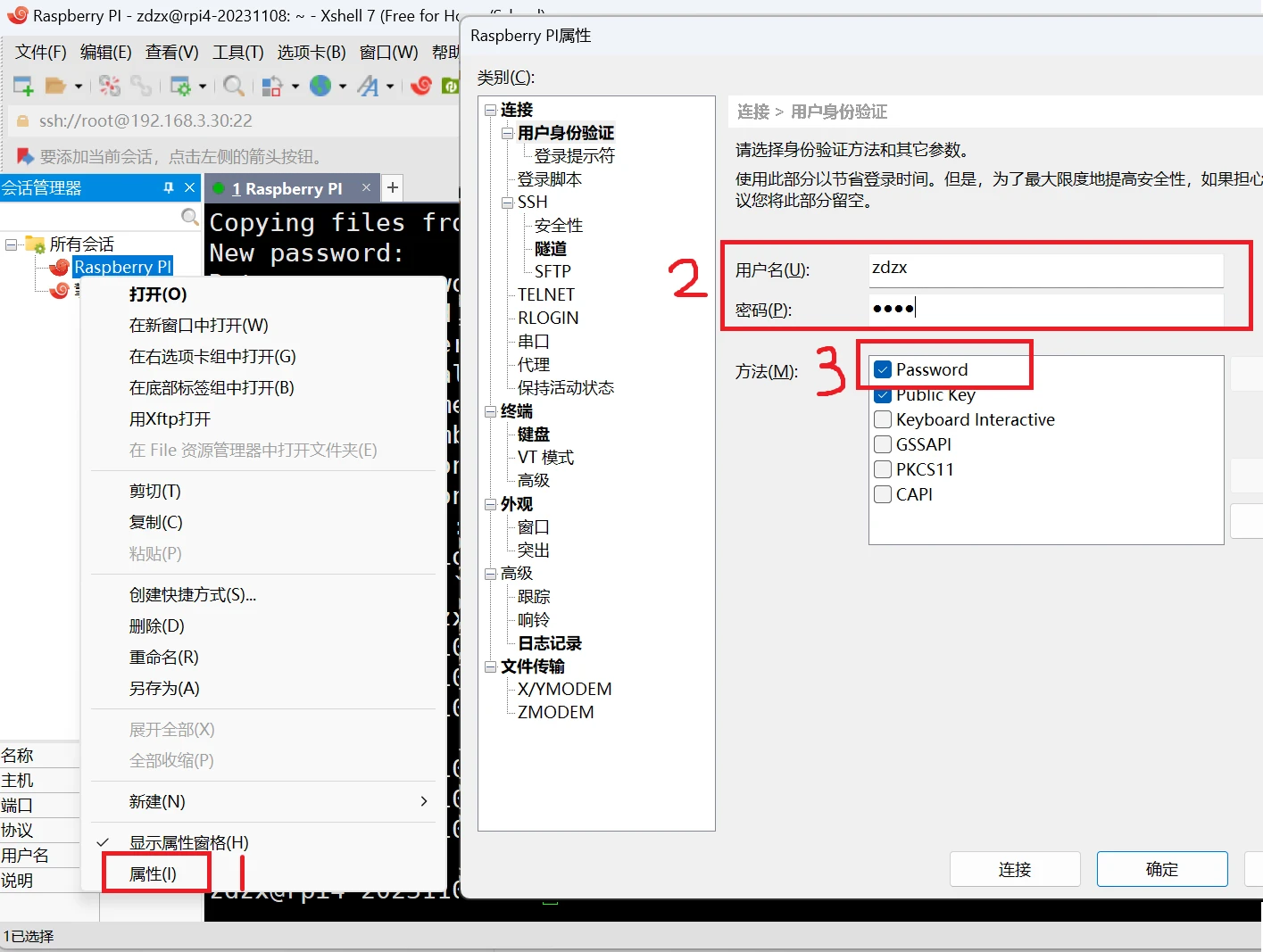Select 保持活动状态 in category tree
The image size is (1263, 952).
[565, 387]
